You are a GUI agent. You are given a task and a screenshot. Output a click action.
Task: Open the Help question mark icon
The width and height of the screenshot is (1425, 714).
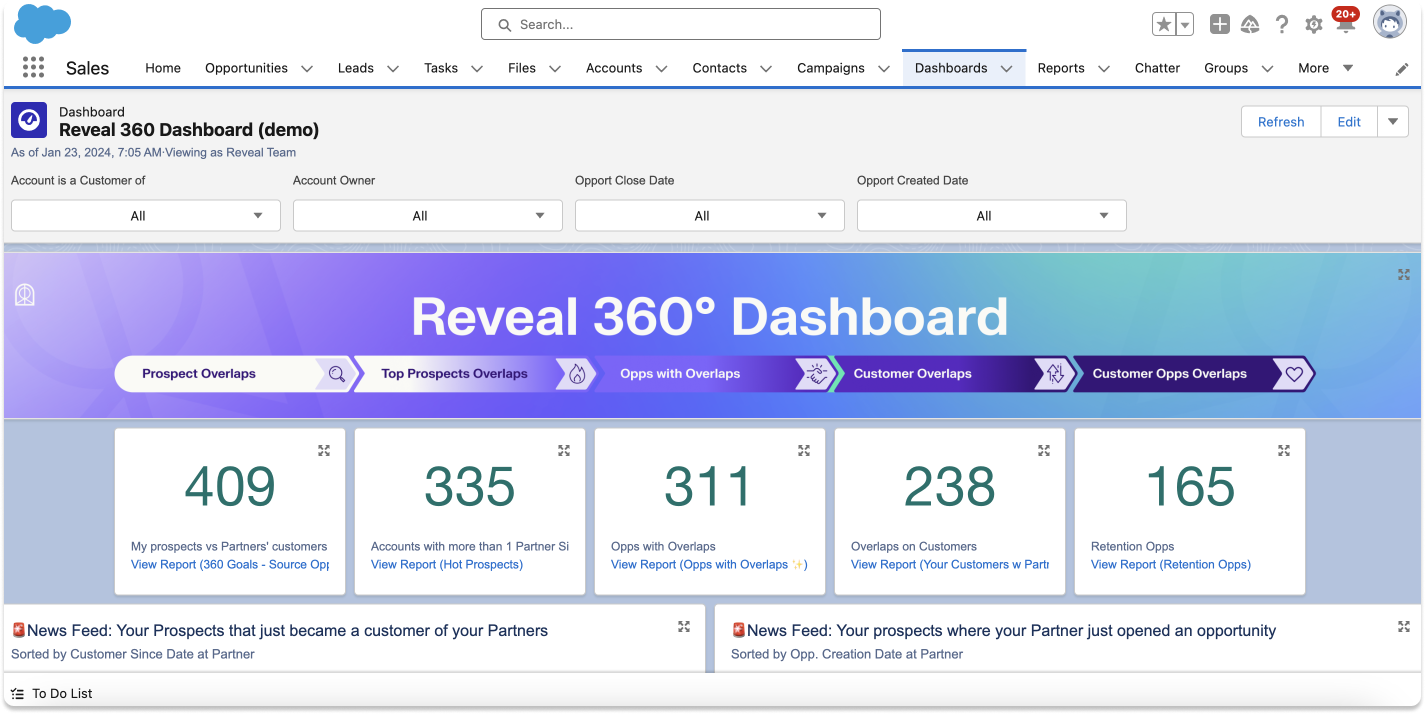[x=1282, y=25]
